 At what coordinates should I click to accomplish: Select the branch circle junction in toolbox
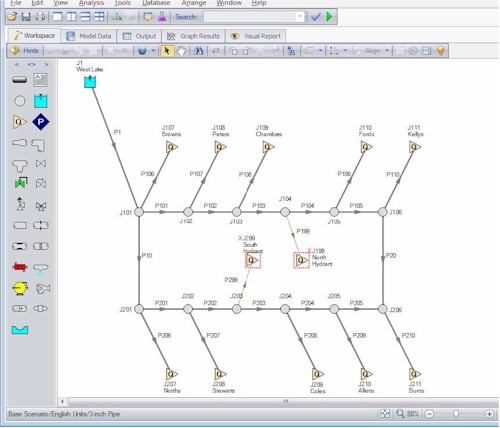click(x=20, y=101)
